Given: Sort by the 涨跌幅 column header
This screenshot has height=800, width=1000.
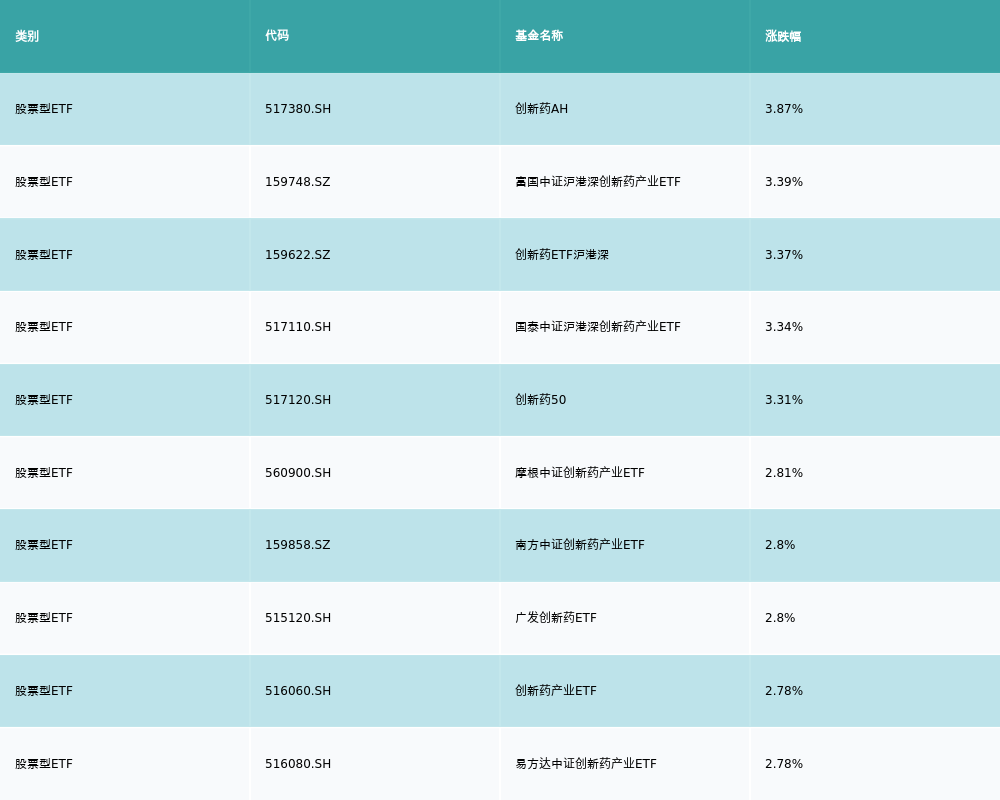Looking at the screenshot, I should 783,36.
